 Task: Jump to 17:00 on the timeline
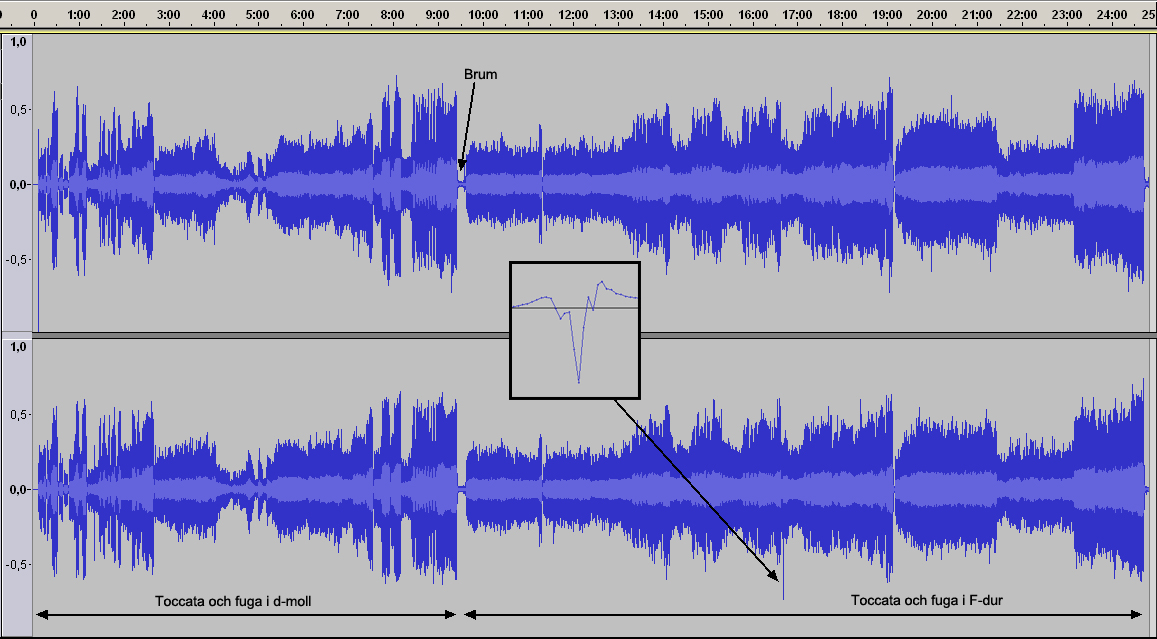click(798, 14)
